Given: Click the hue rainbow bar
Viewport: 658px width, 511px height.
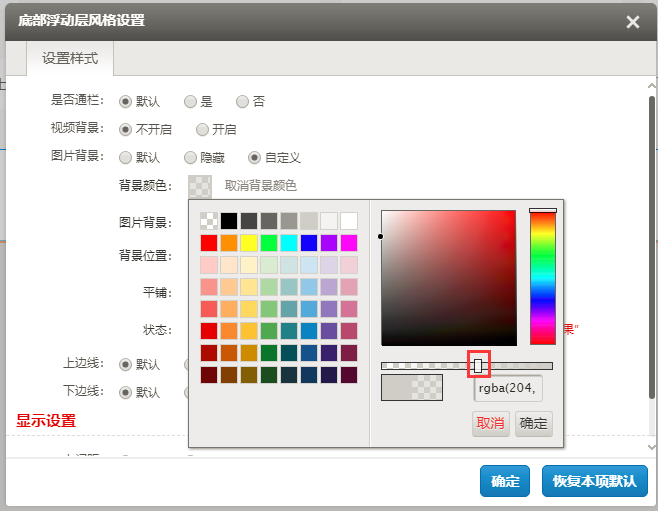Looking at the screenshot, I should [x=543, y=277].
